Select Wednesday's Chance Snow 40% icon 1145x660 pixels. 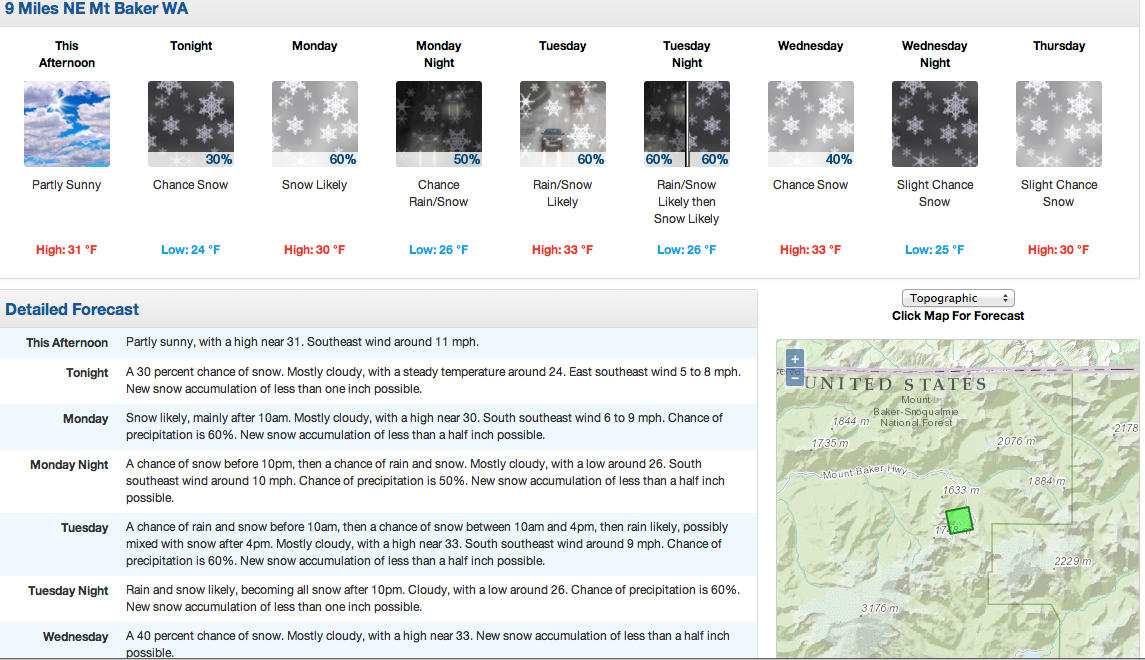coord(811,124)
